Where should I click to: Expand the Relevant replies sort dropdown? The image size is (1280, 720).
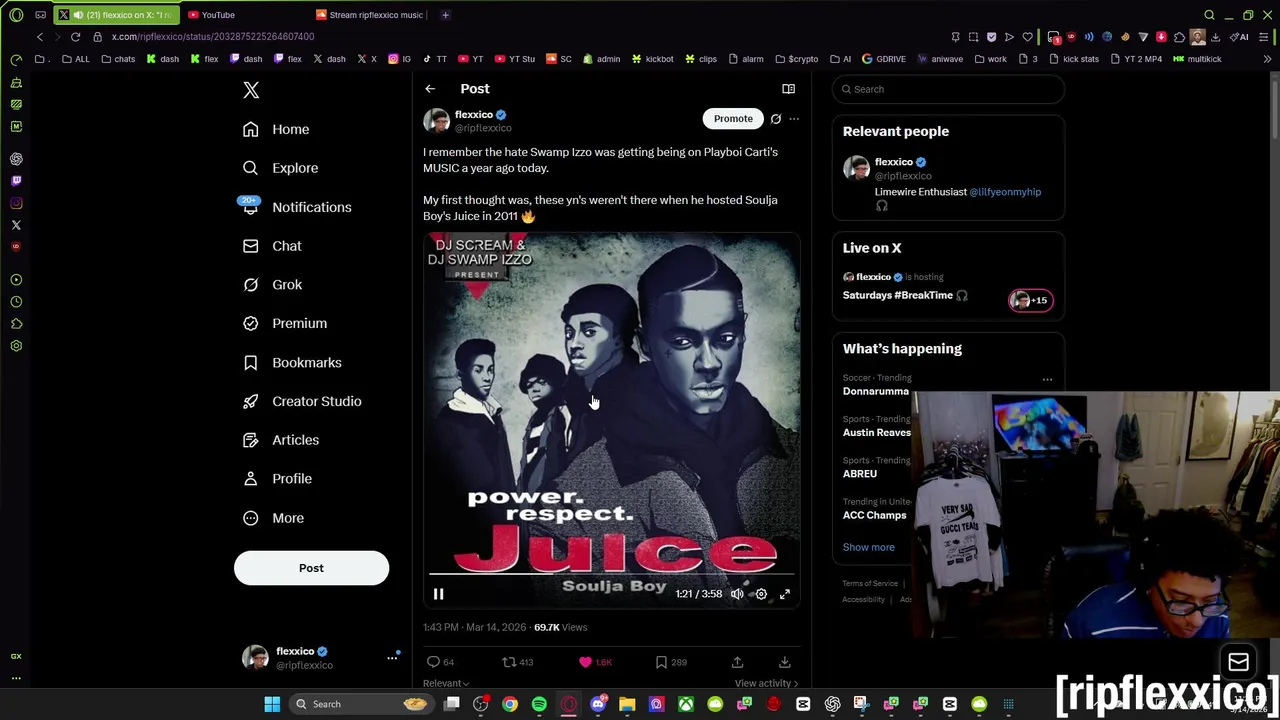pyautogui.click(x=446, y=684)
